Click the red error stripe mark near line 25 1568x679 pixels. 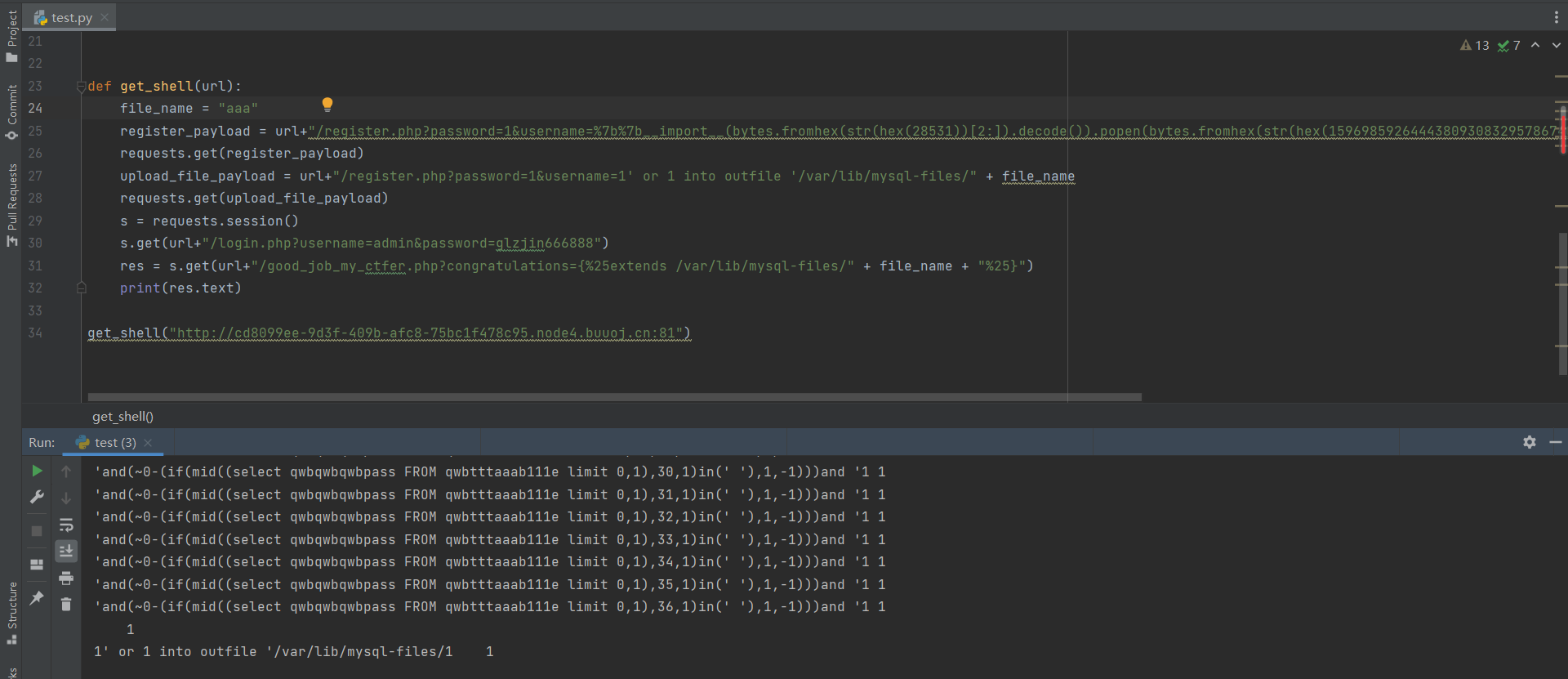coord(1563,131)
